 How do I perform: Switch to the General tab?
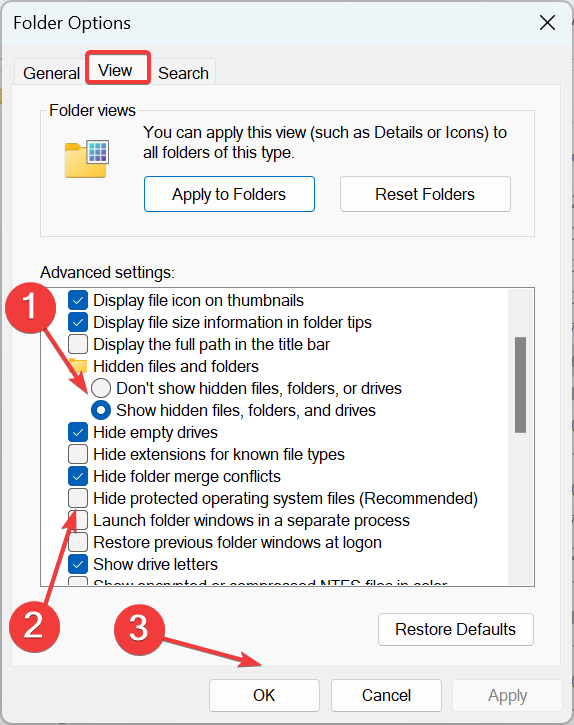coord(51,73)
